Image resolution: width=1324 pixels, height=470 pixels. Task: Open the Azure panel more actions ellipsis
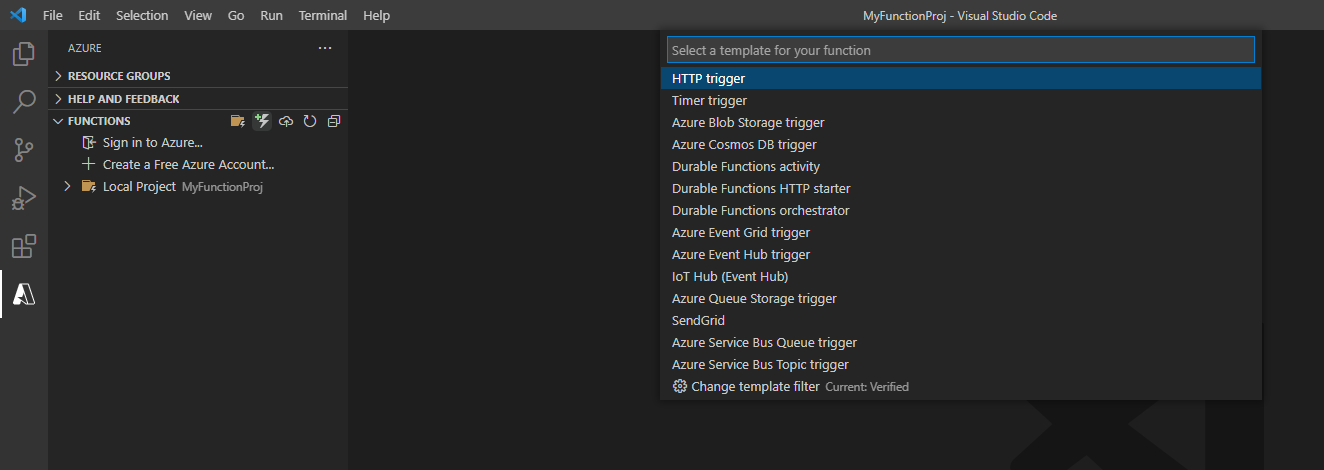(x=325, y=48)
